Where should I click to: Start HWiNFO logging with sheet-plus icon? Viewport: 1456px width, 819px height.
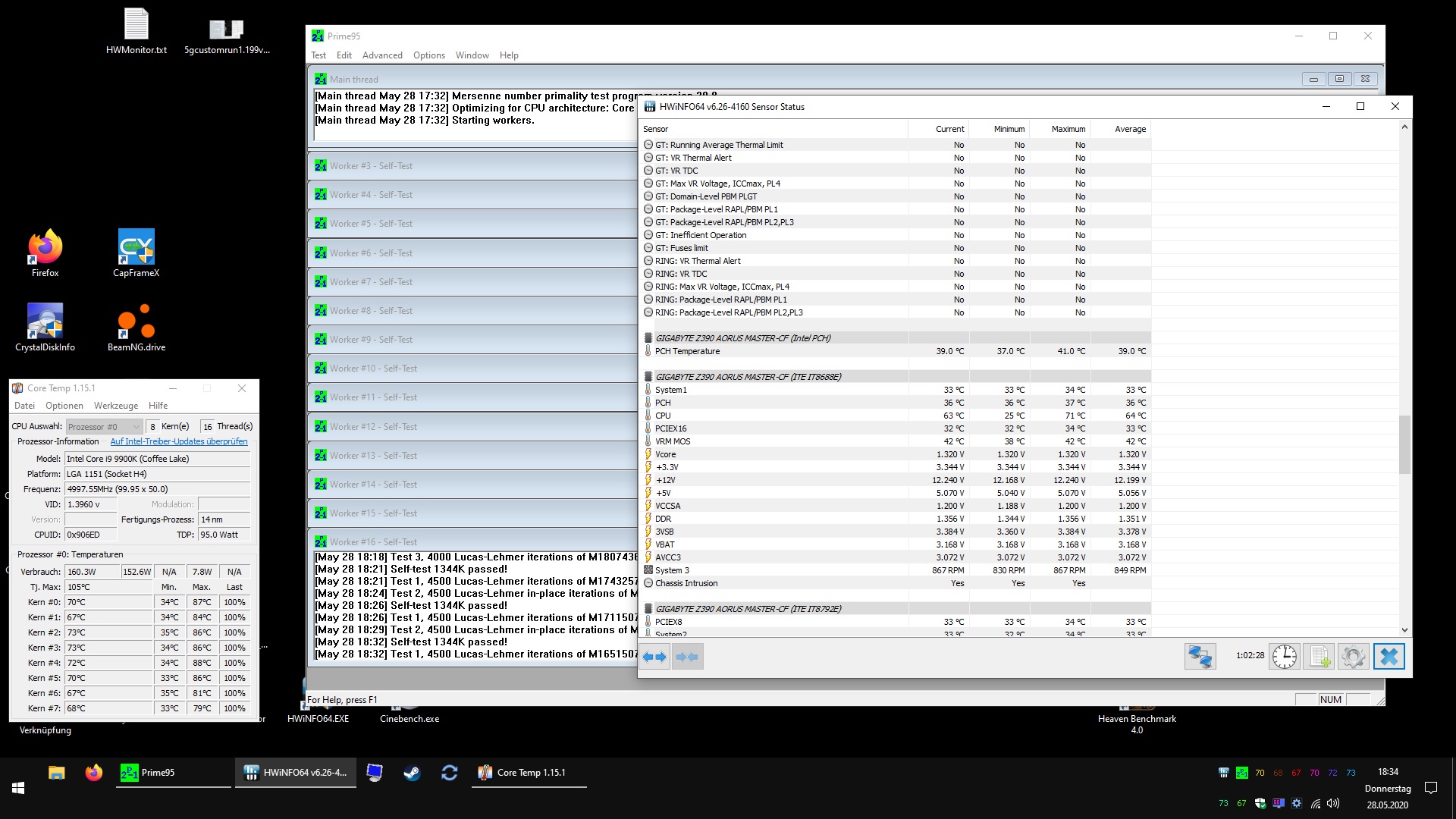[1319, 657]
